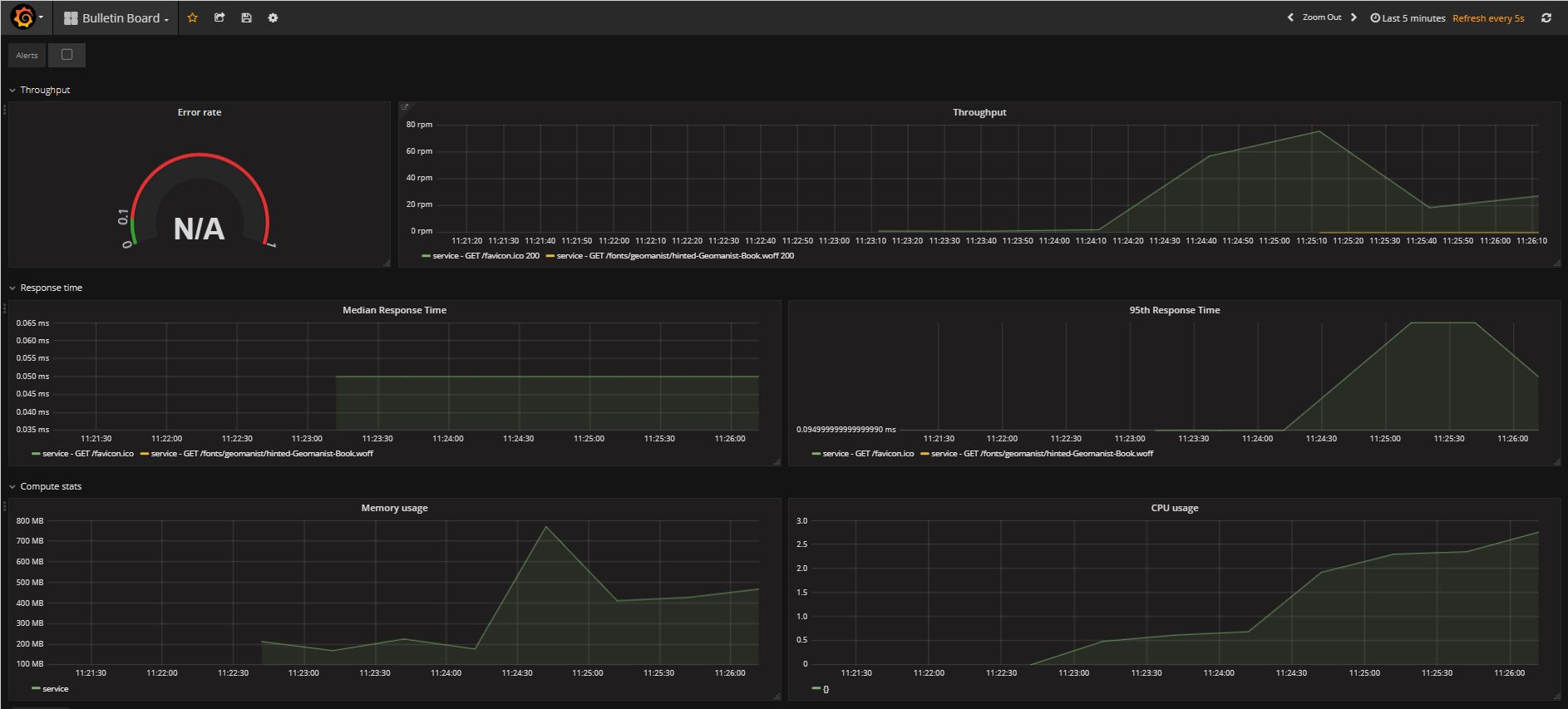
Task: Collapse the Response time row
Action: 12,288
